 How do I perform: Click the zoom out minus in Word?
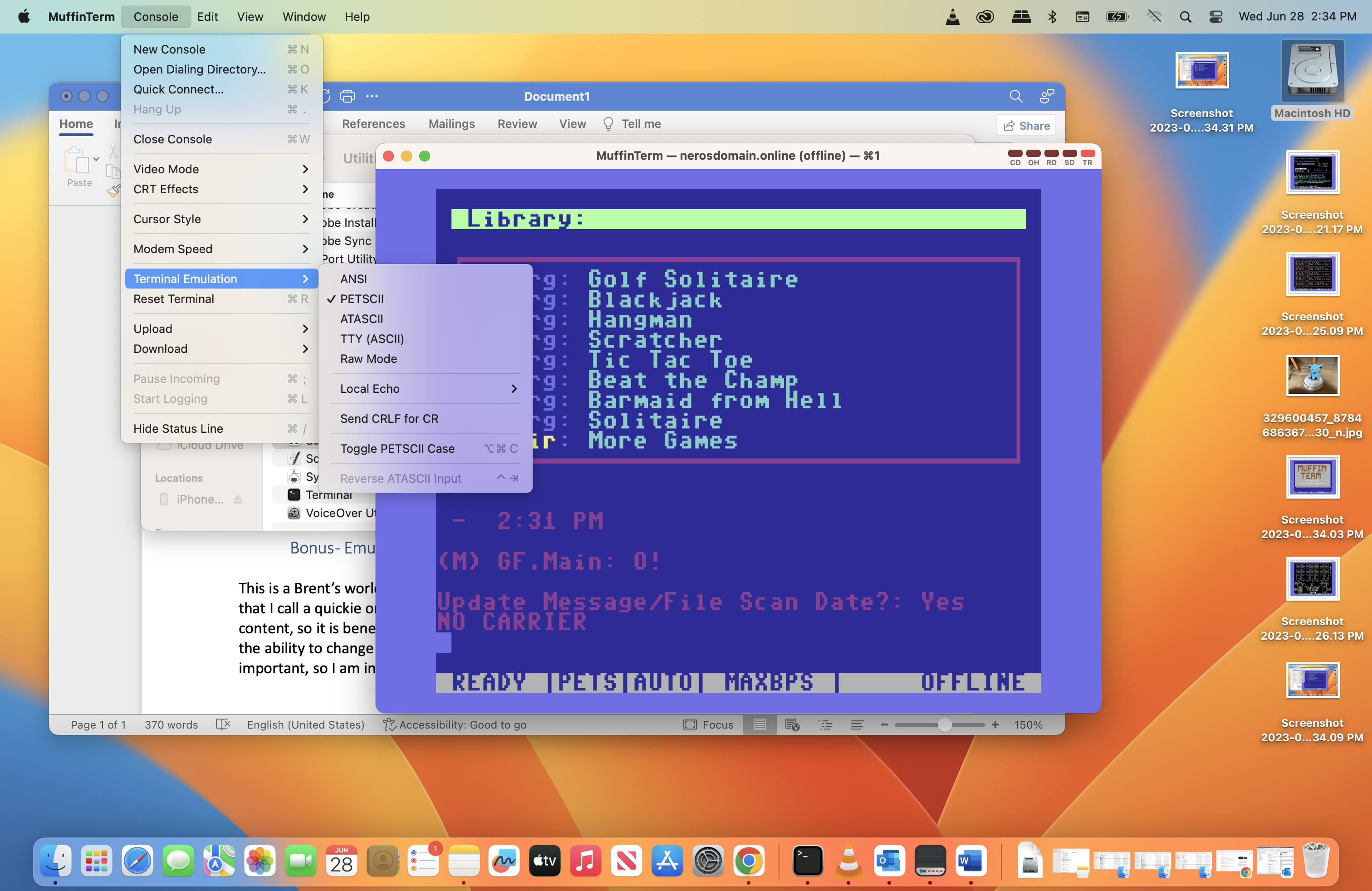884,725
